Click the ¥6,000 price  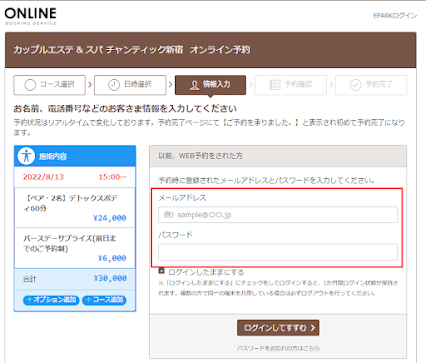(x=112, y=258)
